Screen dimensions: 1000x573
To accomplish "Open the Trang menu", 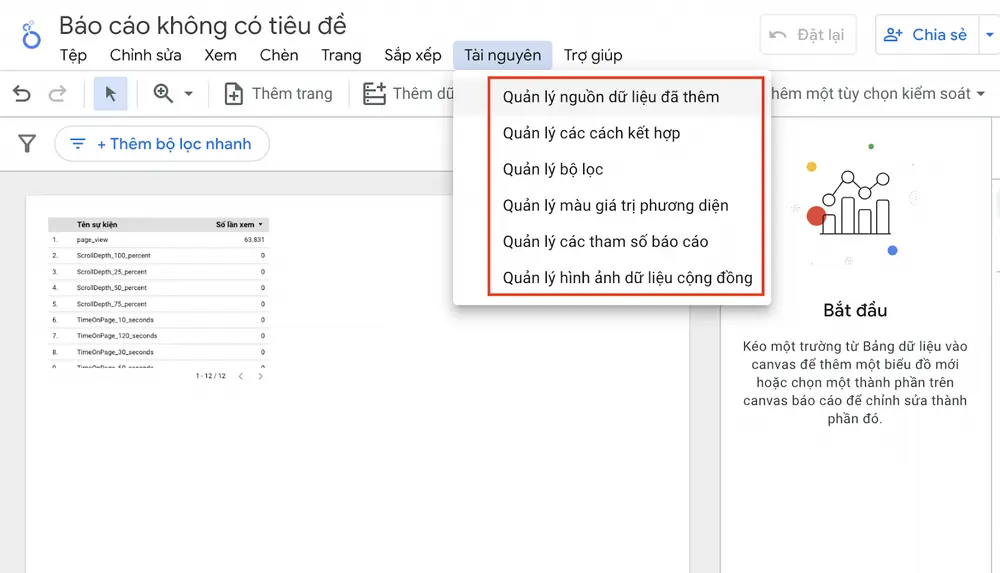I will coord(341,56).
